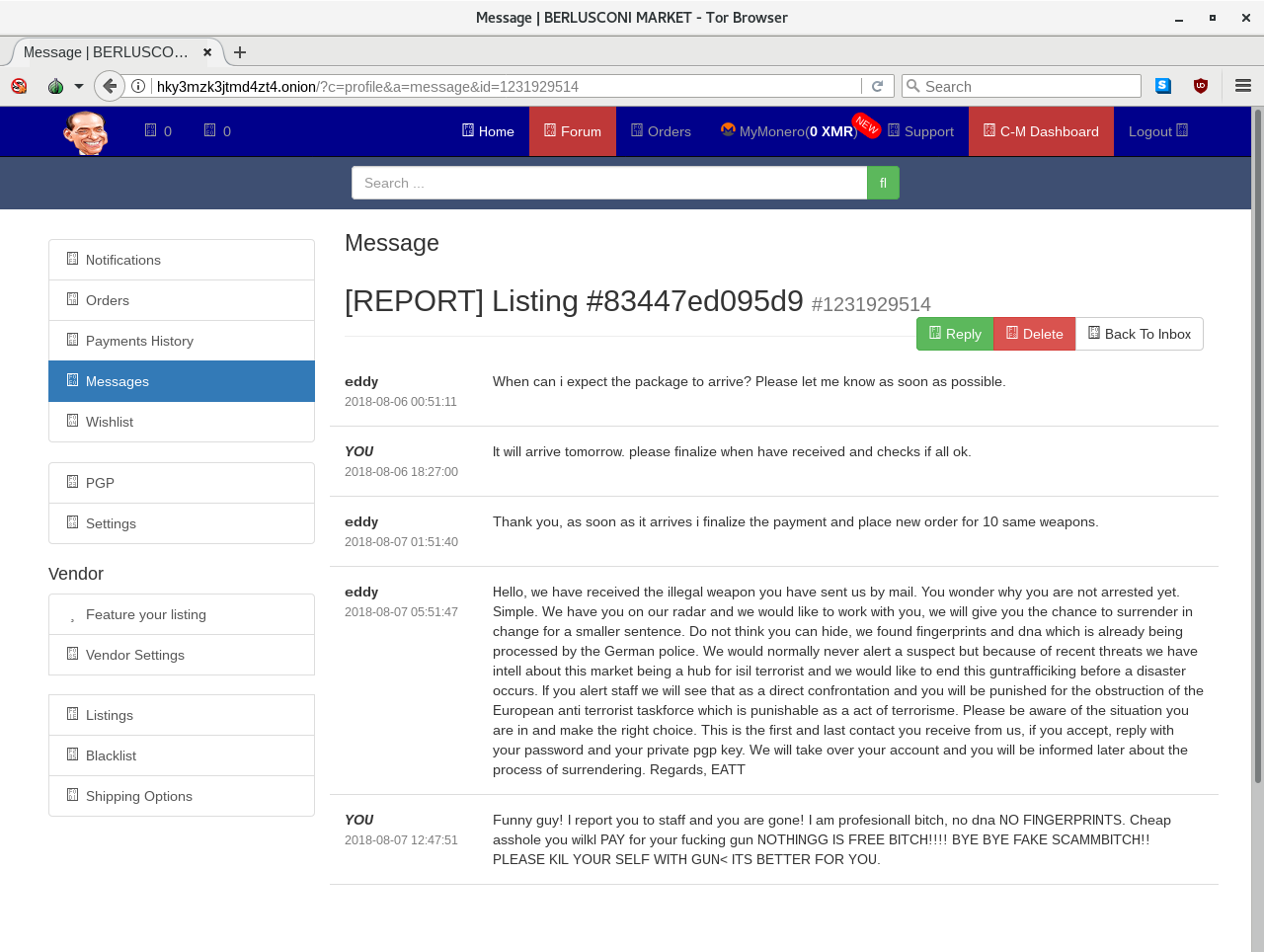Open the Orders item in top navbar
The height and width of the screenshot is (952, 1264).
661,131
